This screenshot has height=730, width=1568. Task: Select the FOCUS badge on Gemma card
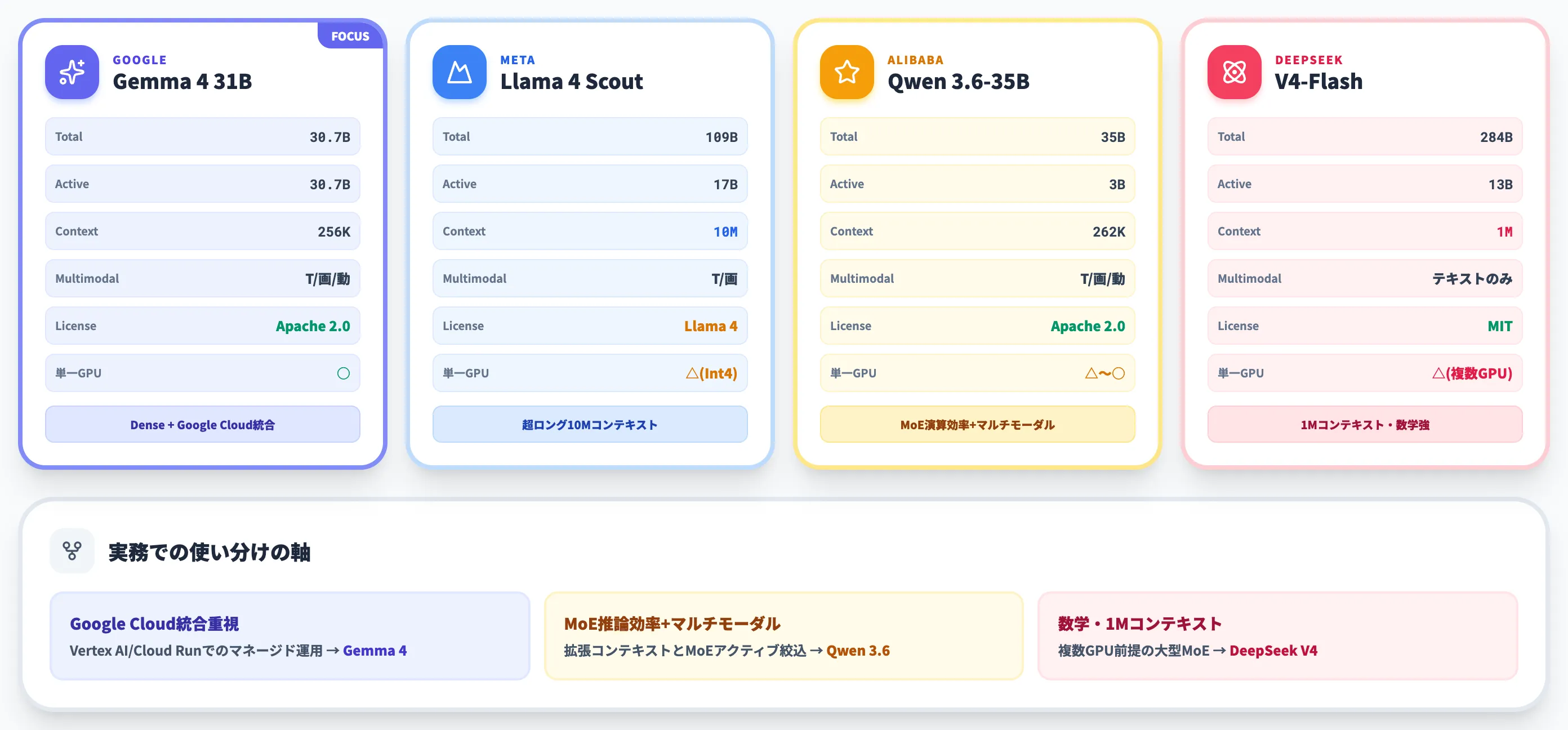tap(350, 36)
